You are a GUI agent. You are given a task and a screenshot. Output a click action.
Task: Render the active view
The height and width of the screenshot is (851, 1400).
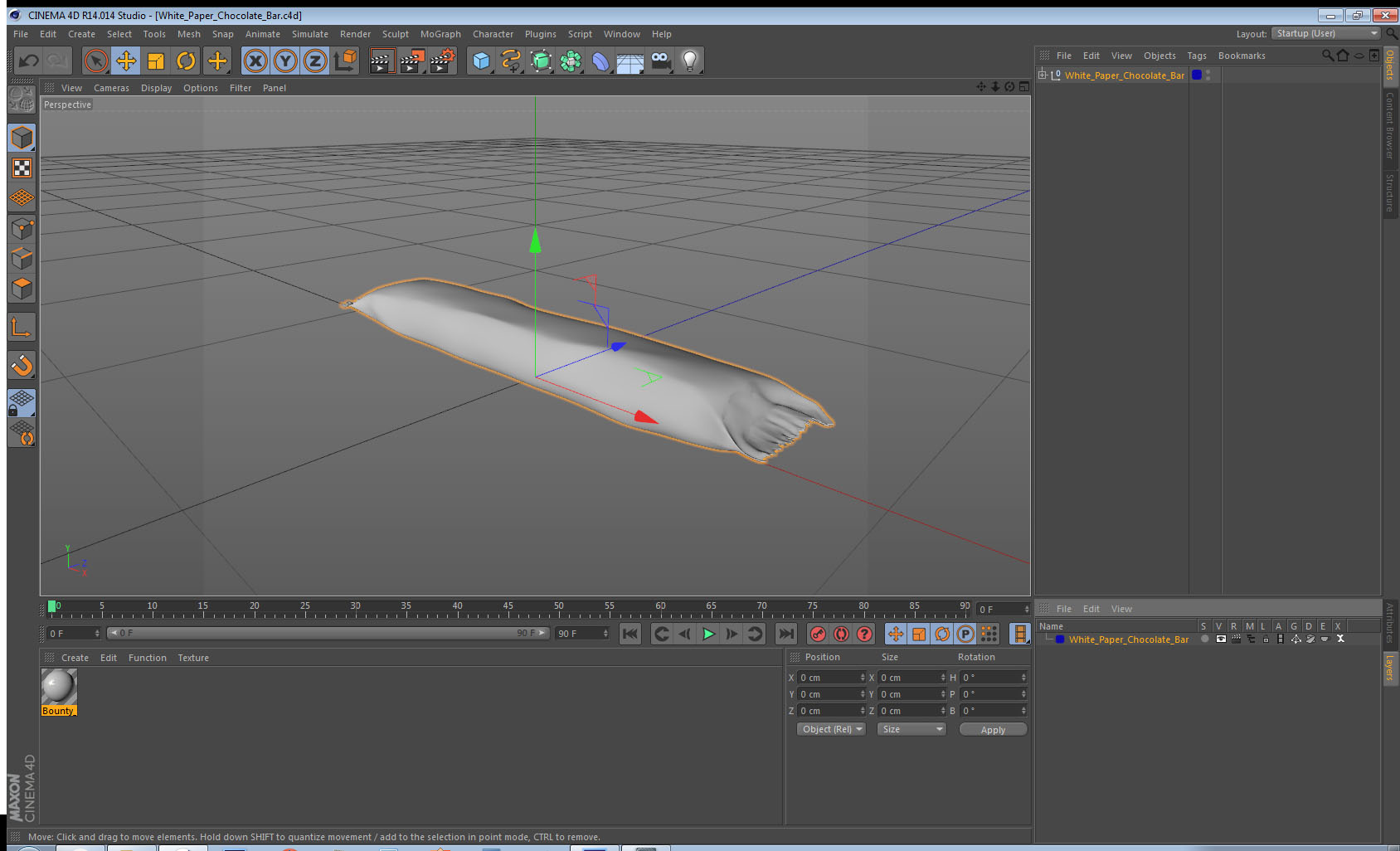tap(381, 61)
